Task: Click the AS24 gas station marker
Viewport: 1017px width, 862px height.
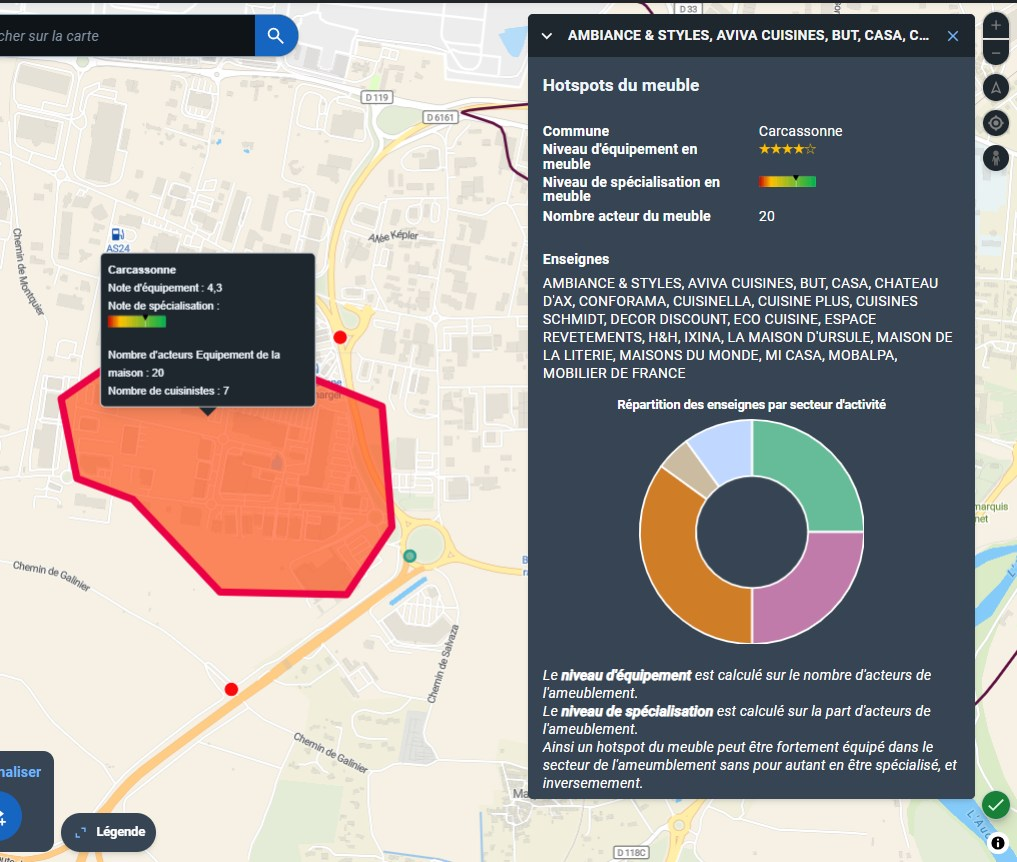Action: [x=118, y=234]
